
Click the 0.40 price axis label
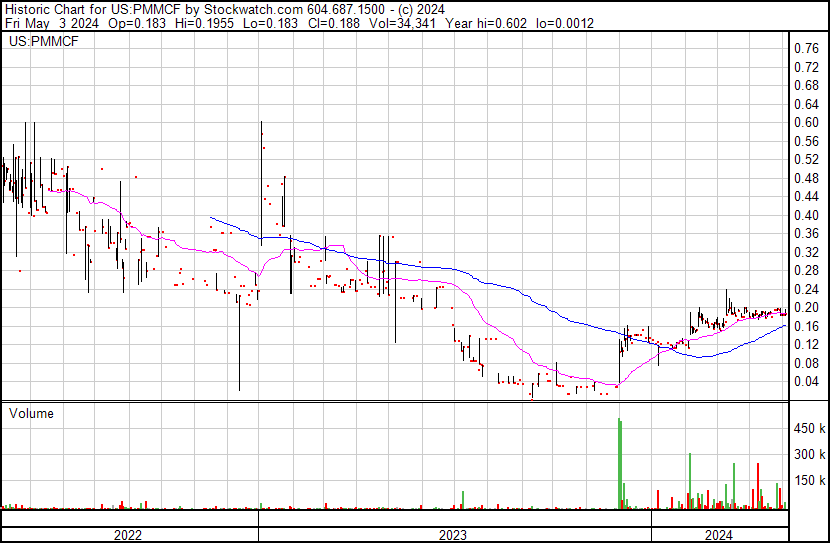[805, 215]
